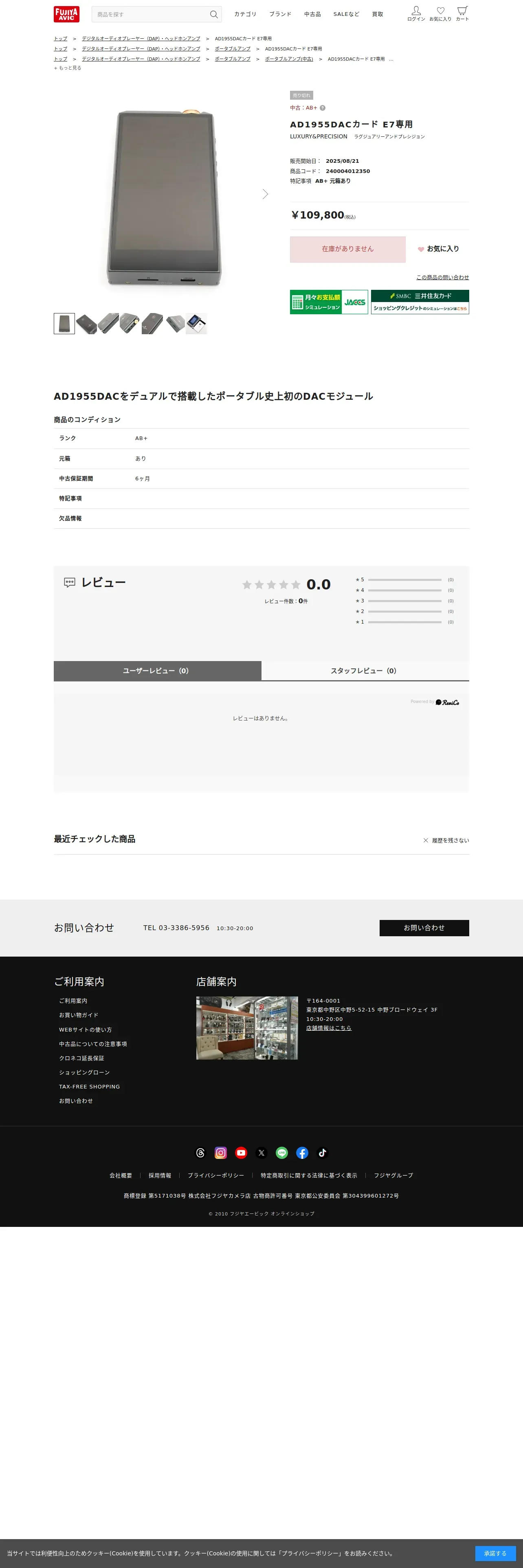Open この商品の問い合わせ link
This screenshot has width=523, height=1568.
pyautogui.click(x=443, y=278)
